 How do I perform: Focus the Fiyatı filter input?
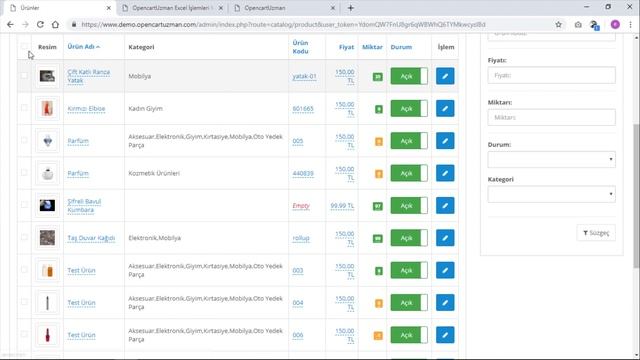[x=551, y=75]
